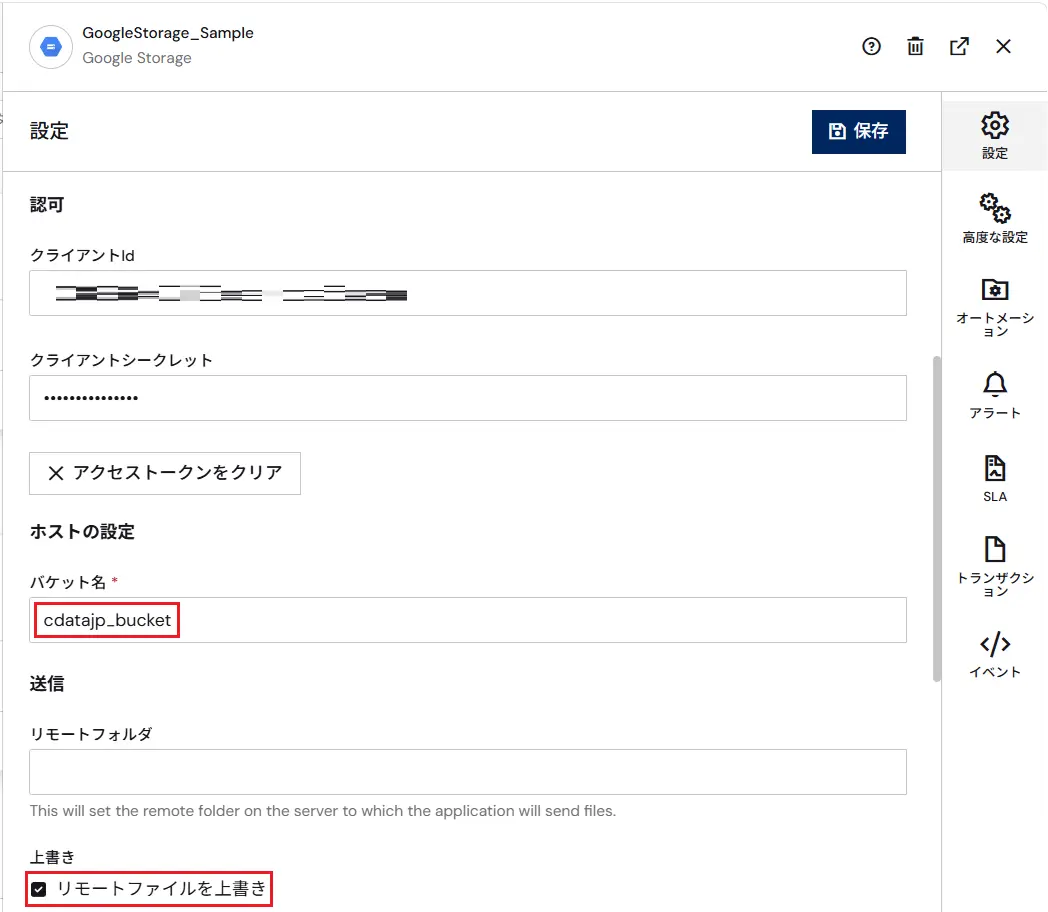Open 高度な設定 tab

click(995, 219)
